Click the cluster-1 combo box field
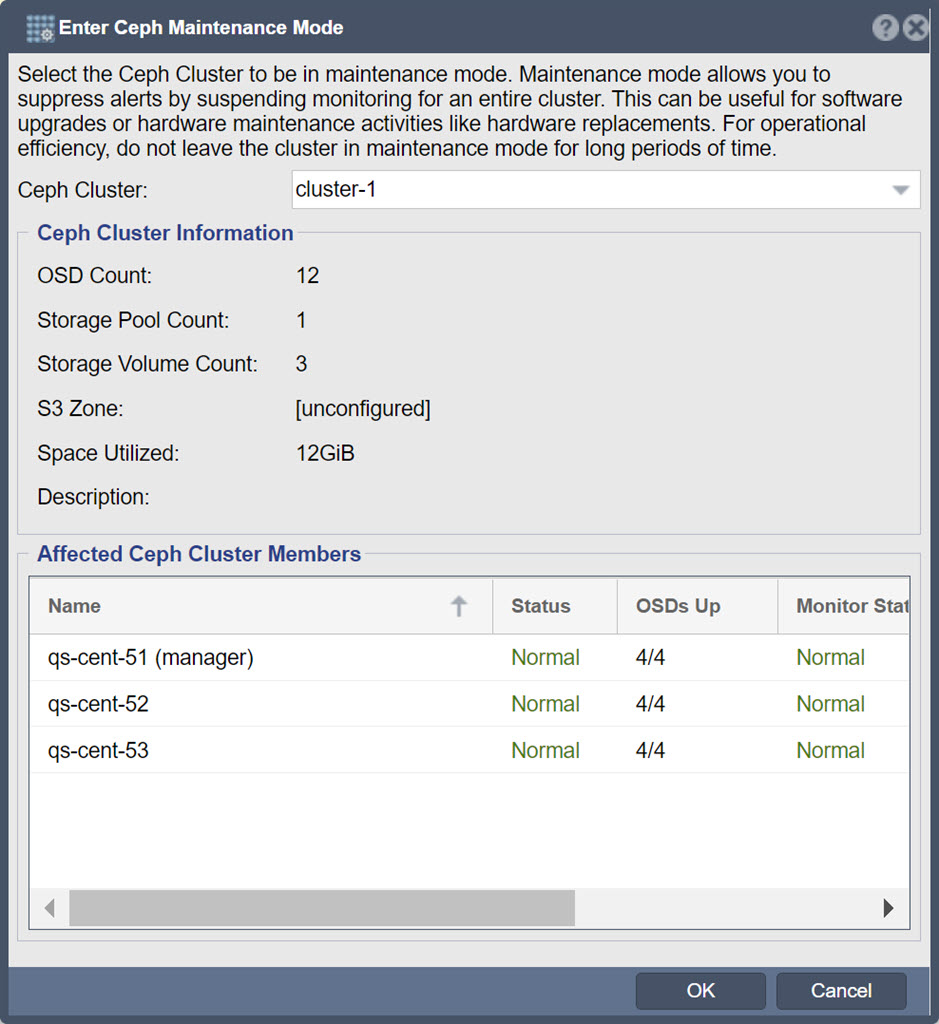The image size is (939, 1024). pyautogui.click(x=605, y=190)
